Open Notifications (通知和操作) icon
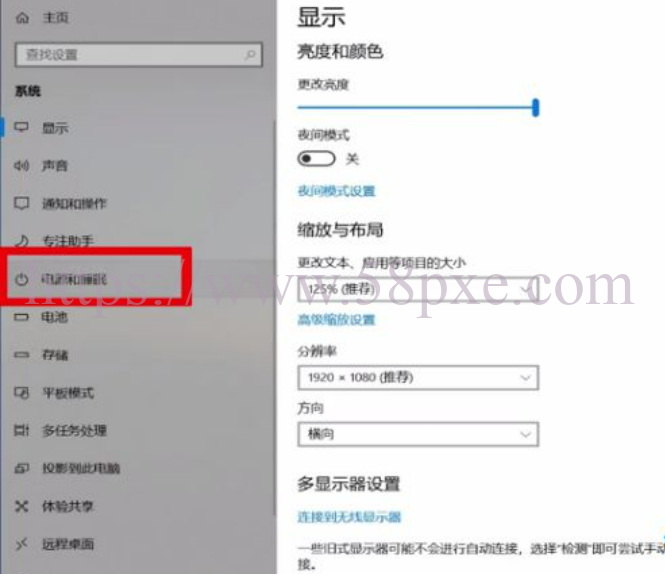Image resolution: width=665 pixels, height=574 pixels. [21, 203]
